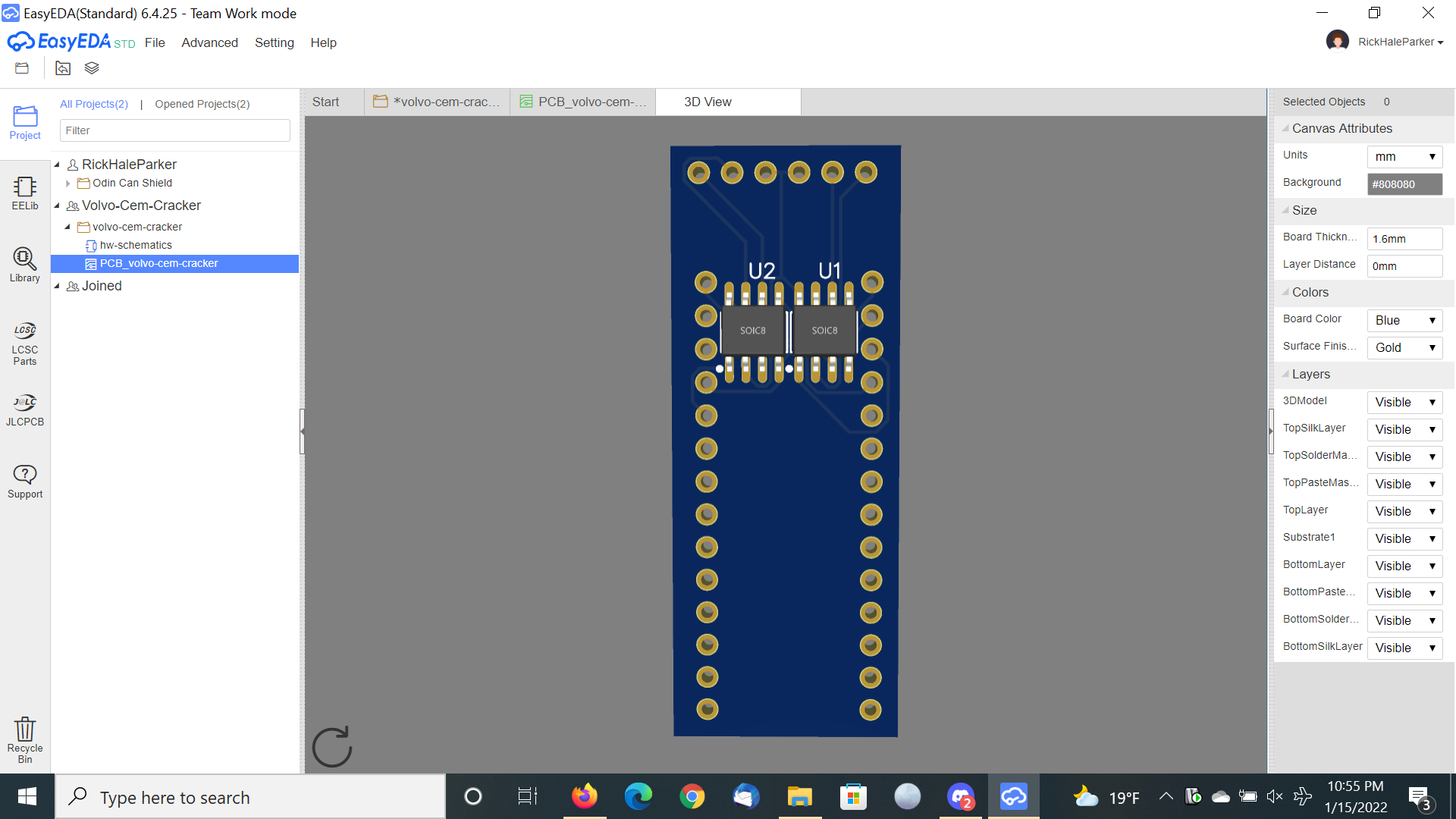Click the Background color #808080 swatch
The width and height of the screenshot is (1456, 819).
tap(1404, 184)
